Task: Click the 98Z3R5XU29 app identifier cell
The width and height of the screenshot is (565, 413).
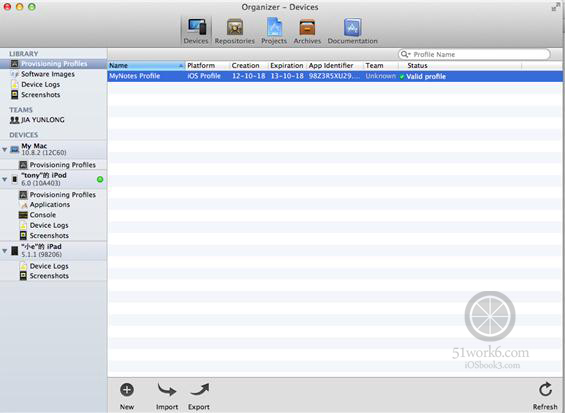Action: tap(334, 76)
